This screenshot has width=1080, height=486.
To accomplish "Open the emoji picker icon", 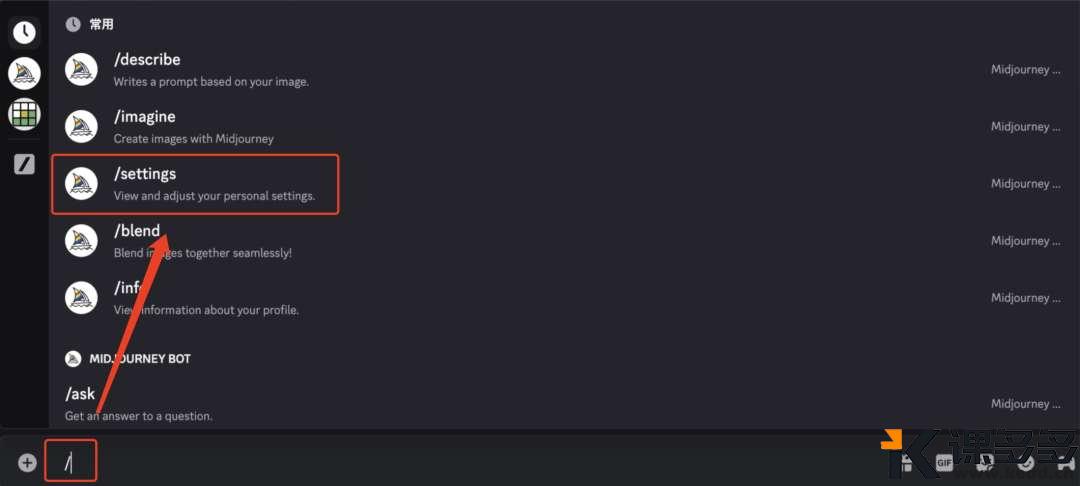I will pos(1026,463).
